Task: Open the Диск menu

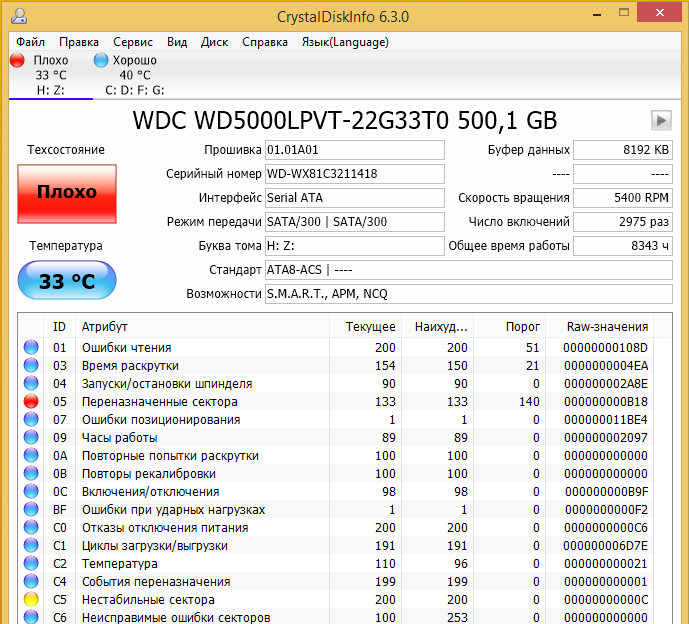Action: tap(214, 42)
